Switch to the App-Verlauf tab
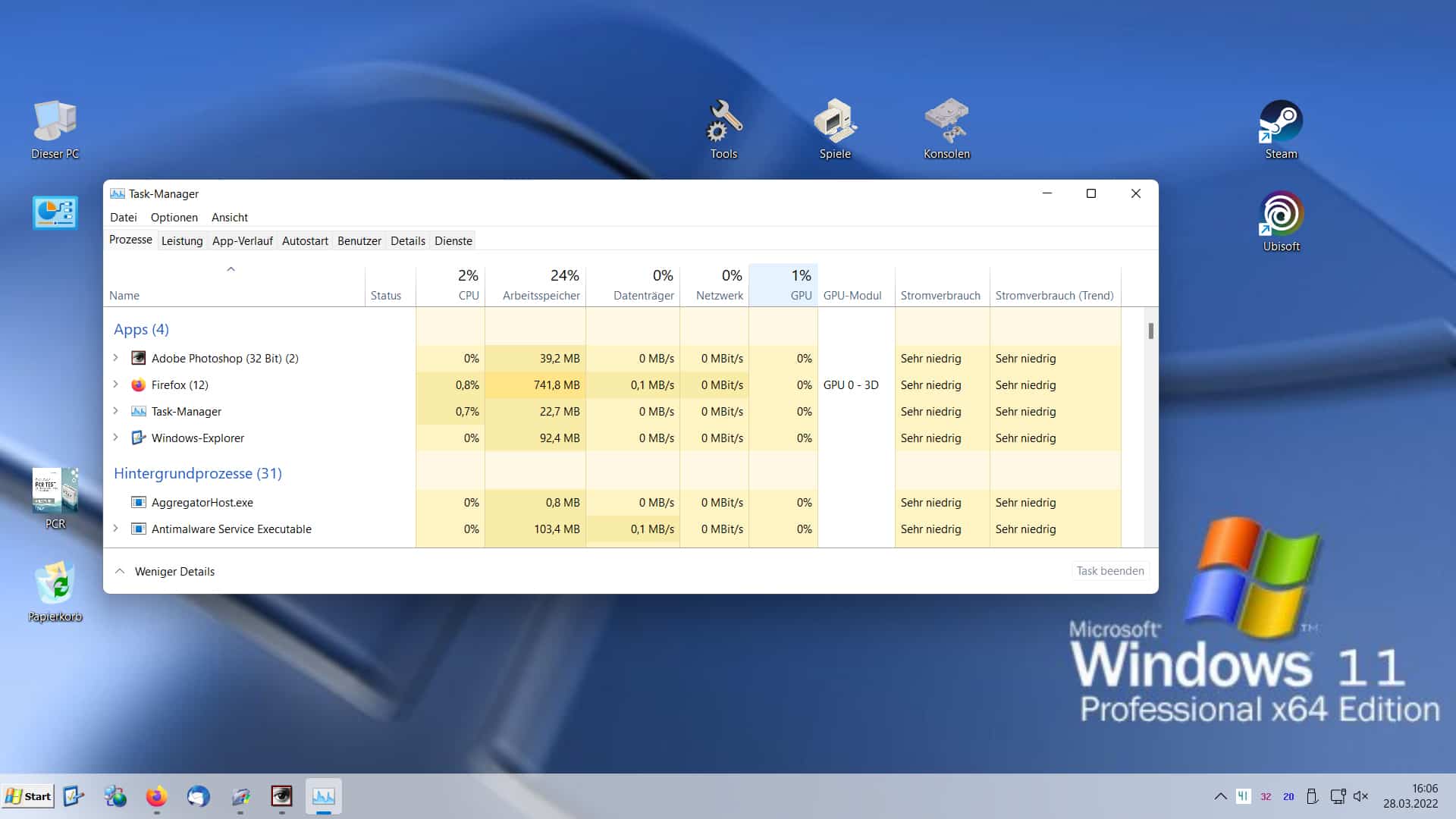Screen dimensions: 1456x819 (242, 241)
